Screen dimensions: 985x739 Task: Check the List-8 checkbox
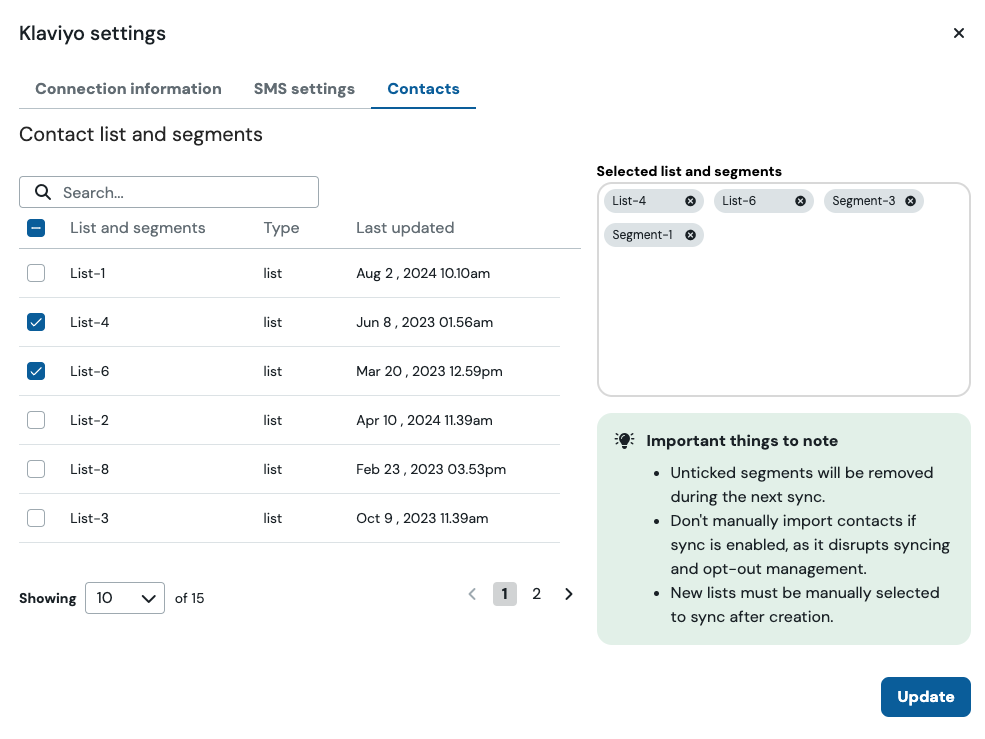click(x=36, y=469)
